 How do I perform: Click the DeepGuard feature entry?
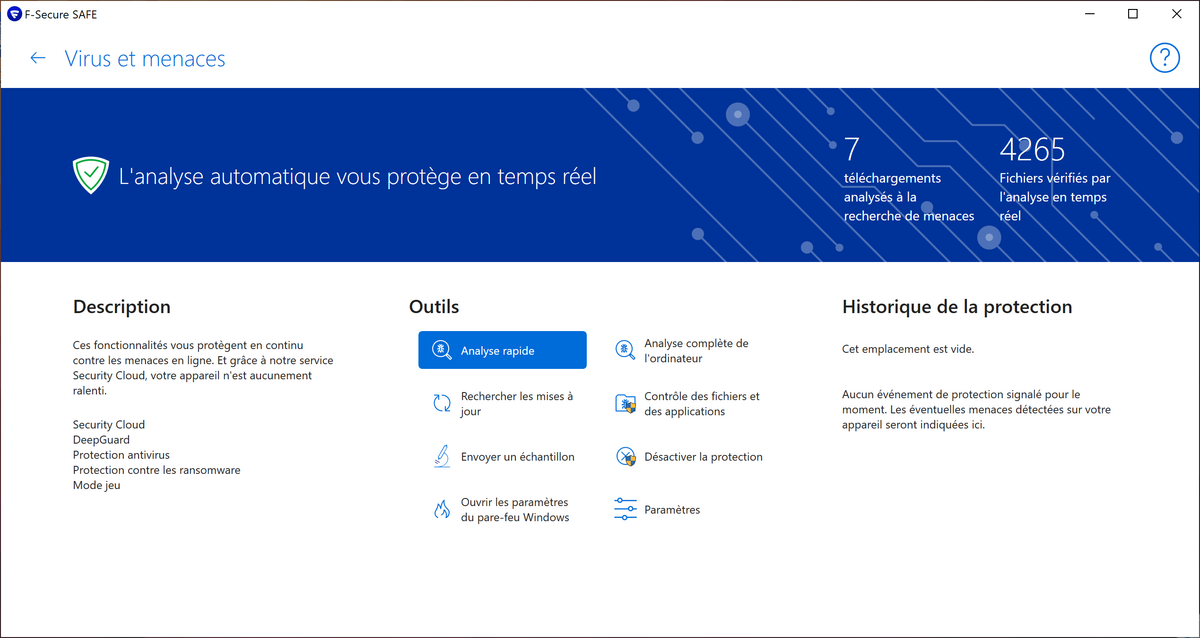point(101,440)
